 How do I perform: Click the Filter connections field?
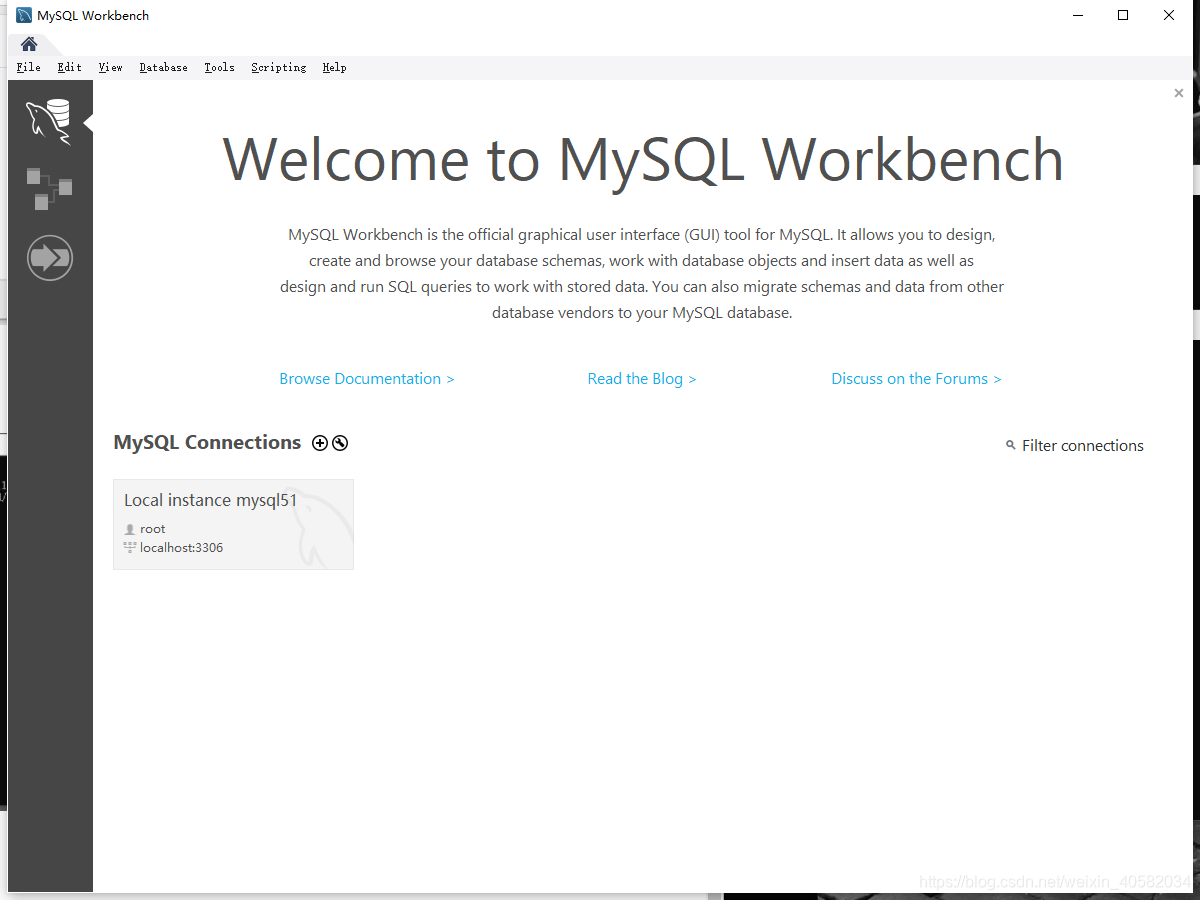coord(1083,446)
